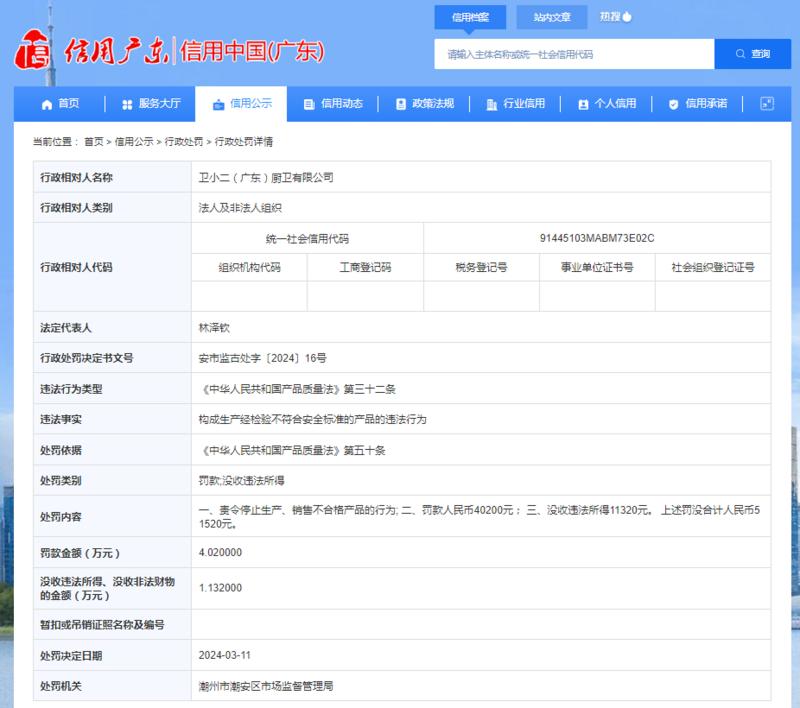800x708 pixels.
Task: Click the 第五十条 penalty basis value
Action: click(x=292, y=450)
